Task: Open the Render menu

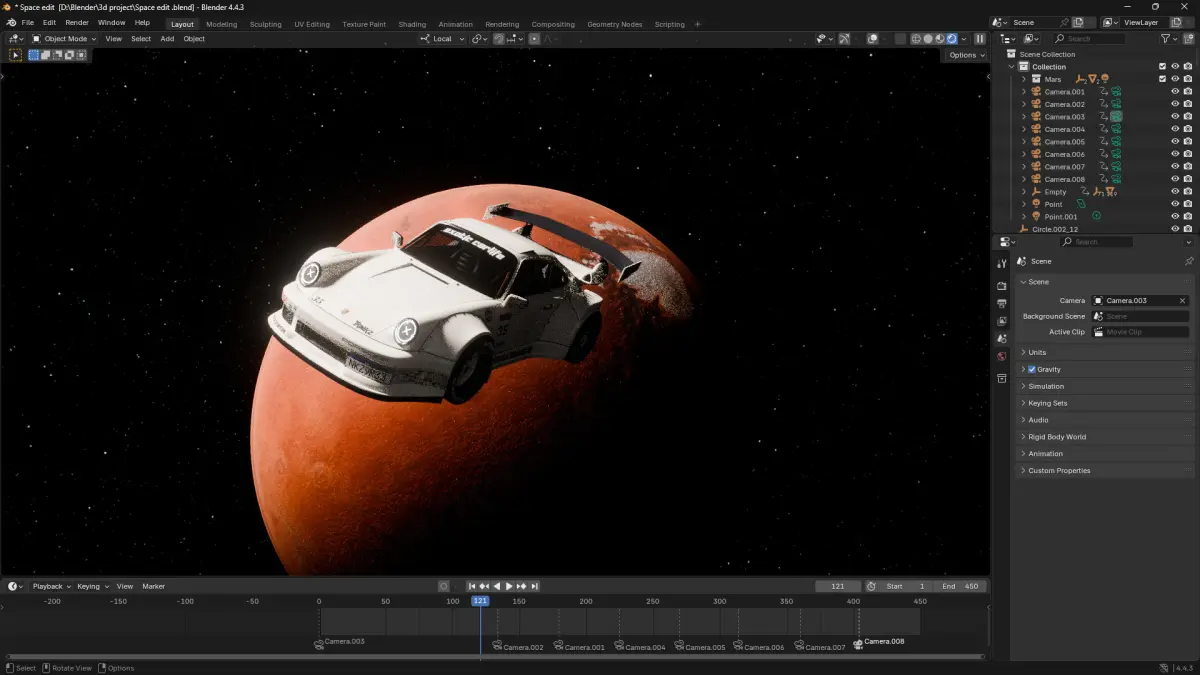Action: 77,22
